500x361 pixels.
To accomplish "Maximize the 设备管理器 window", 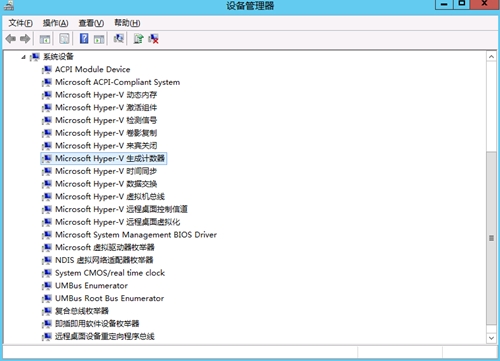I will (462, 4).
